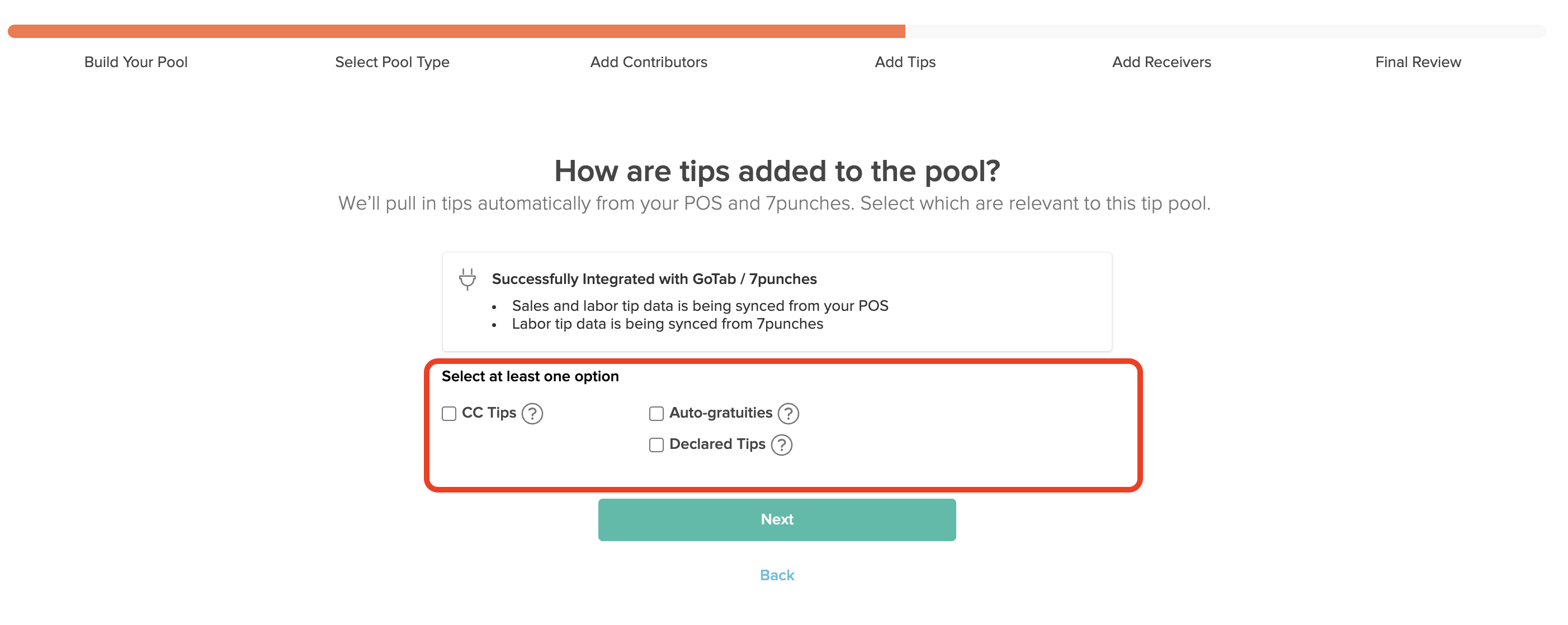
Task: Check the Auto-gratuities option
Action: 656,413
